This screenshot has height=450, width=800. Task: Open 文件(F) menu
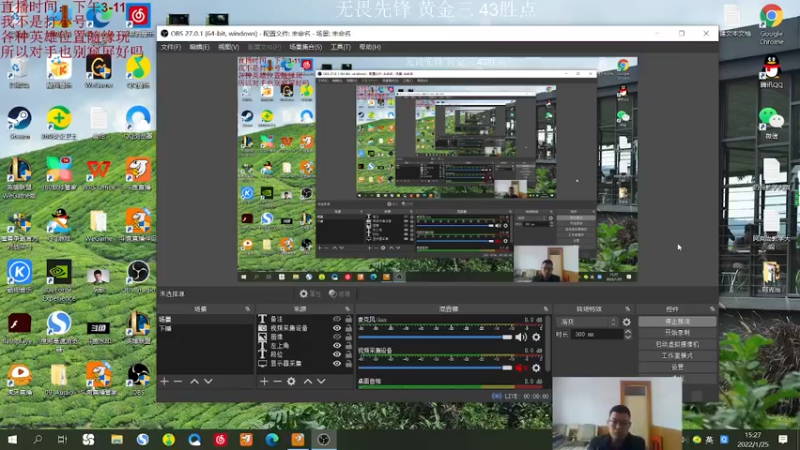click(171, 47)
